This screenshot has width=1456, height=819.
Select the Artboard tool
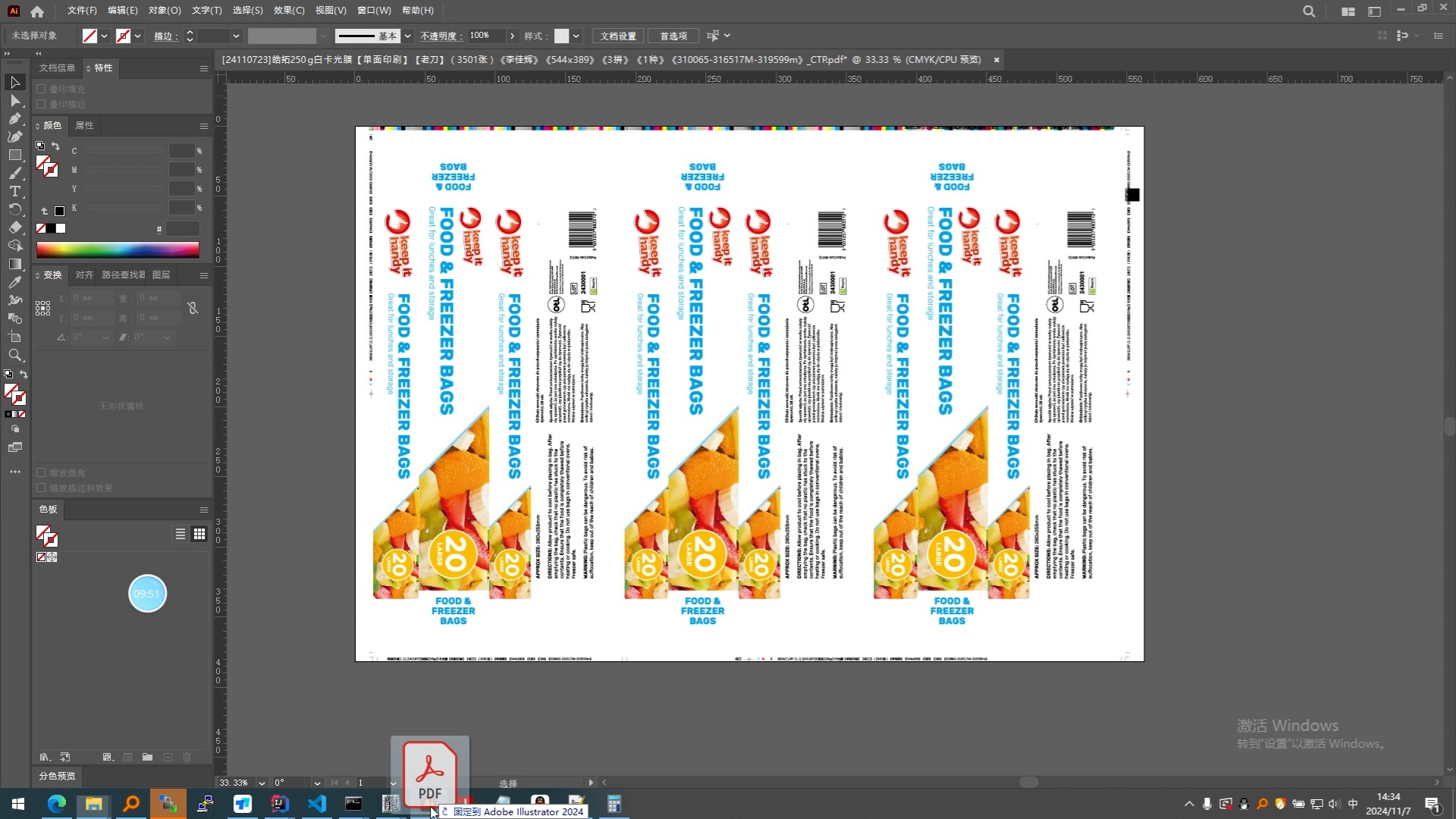pyautogui.click(x=14, y=337)
